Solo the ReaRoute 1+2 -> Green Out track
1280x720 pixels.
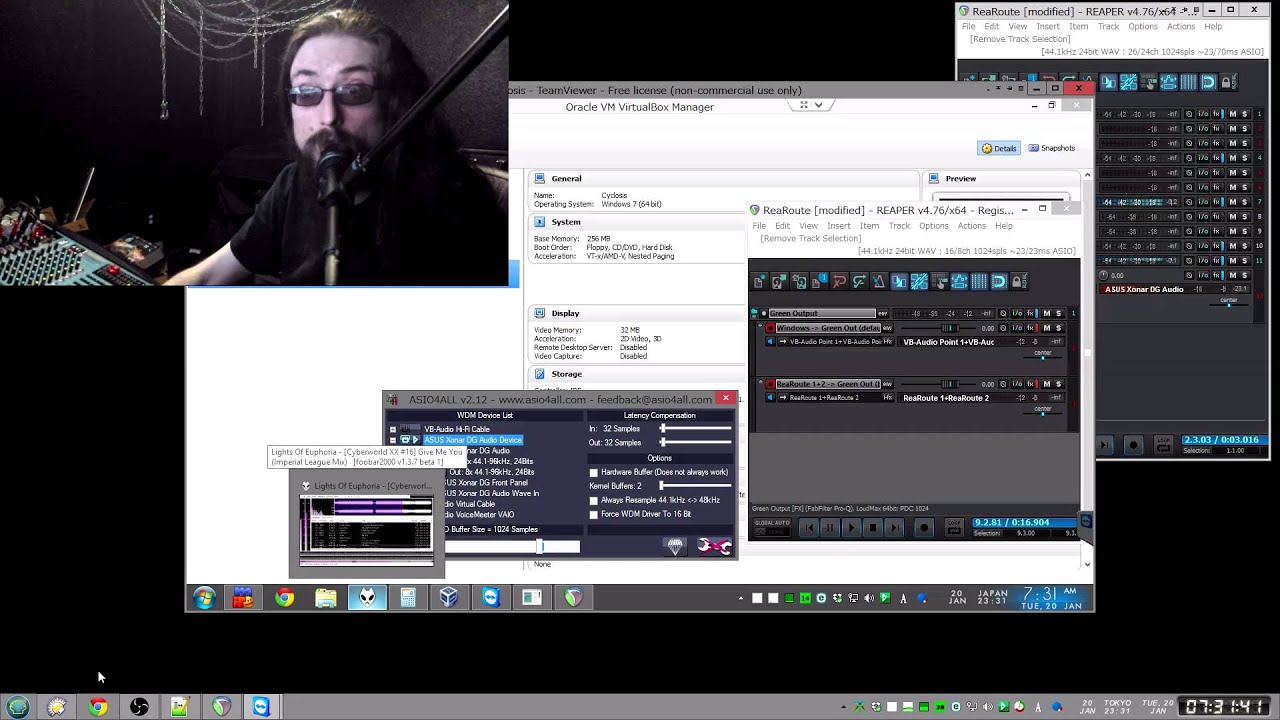tap(1059, 384)
